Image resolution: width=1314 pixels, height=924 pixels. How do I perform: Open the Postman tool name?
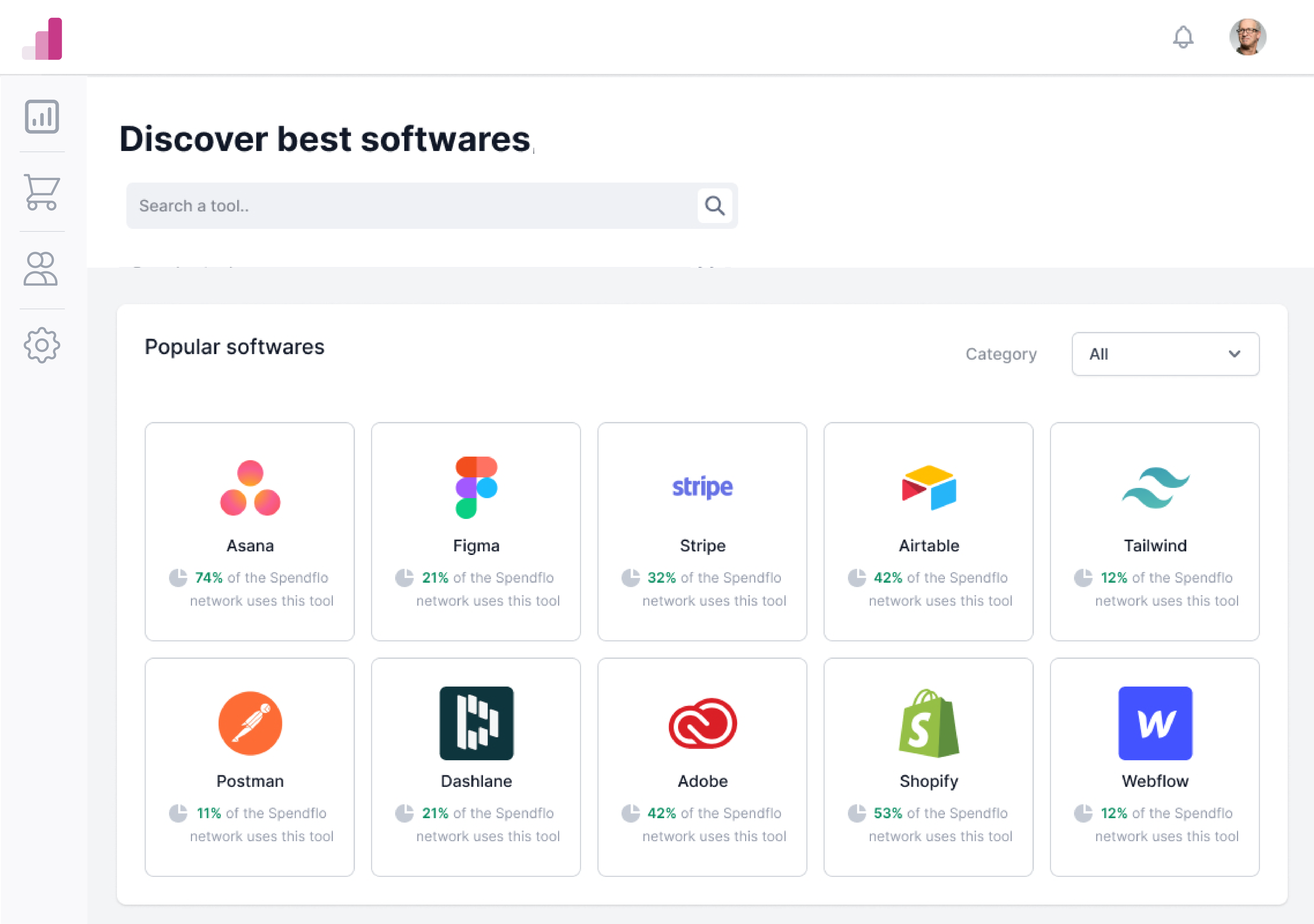coord(250,782)
